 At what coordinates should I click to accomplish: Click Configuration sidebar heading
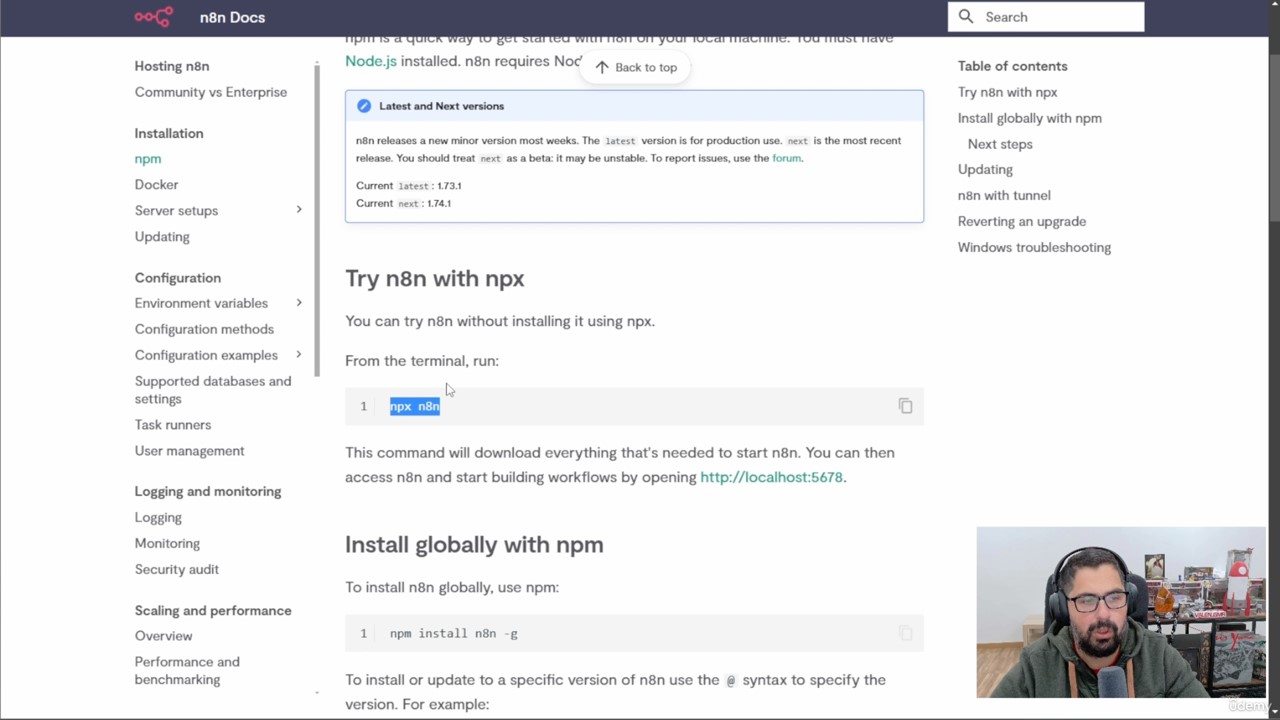click(x=178, y=278)
